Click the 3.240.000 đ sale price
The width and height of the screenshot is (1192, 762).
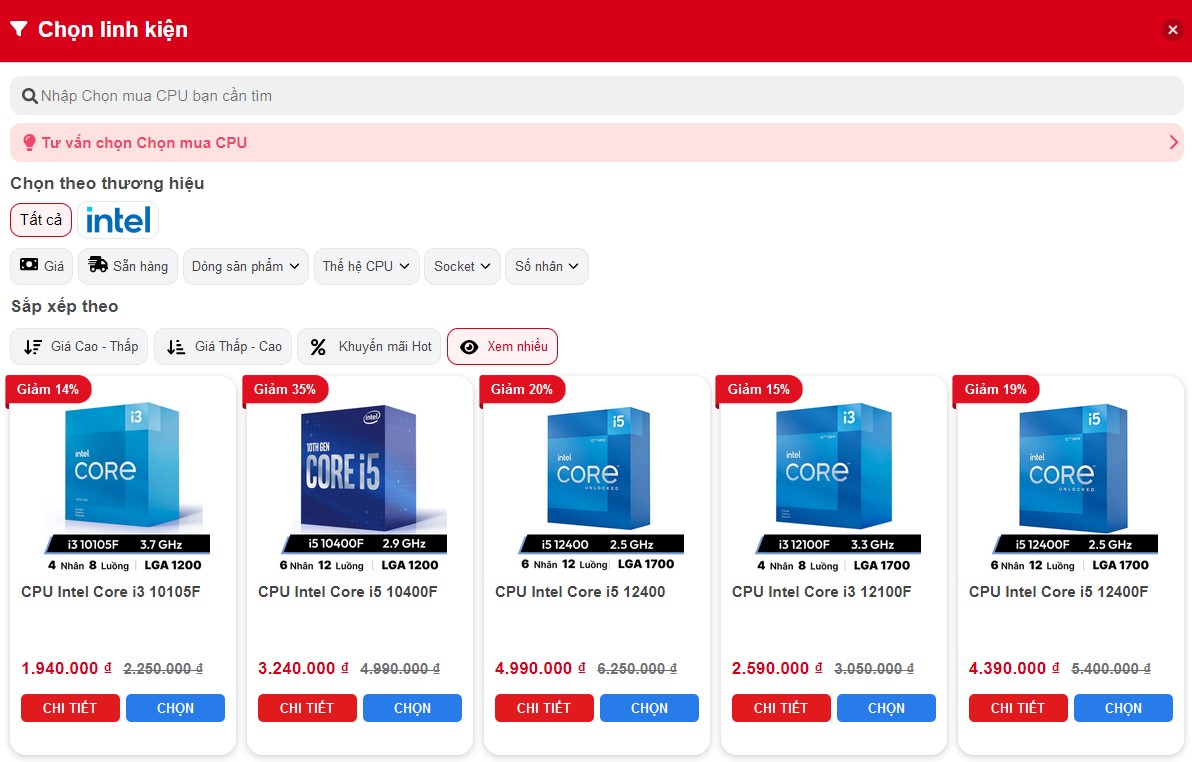(x=303, y=668)
